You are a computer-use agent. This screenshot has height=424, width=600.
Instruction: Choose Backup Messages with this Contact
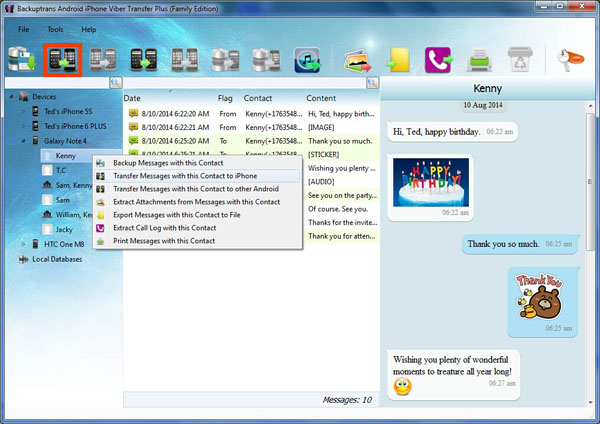click(197, 163)
